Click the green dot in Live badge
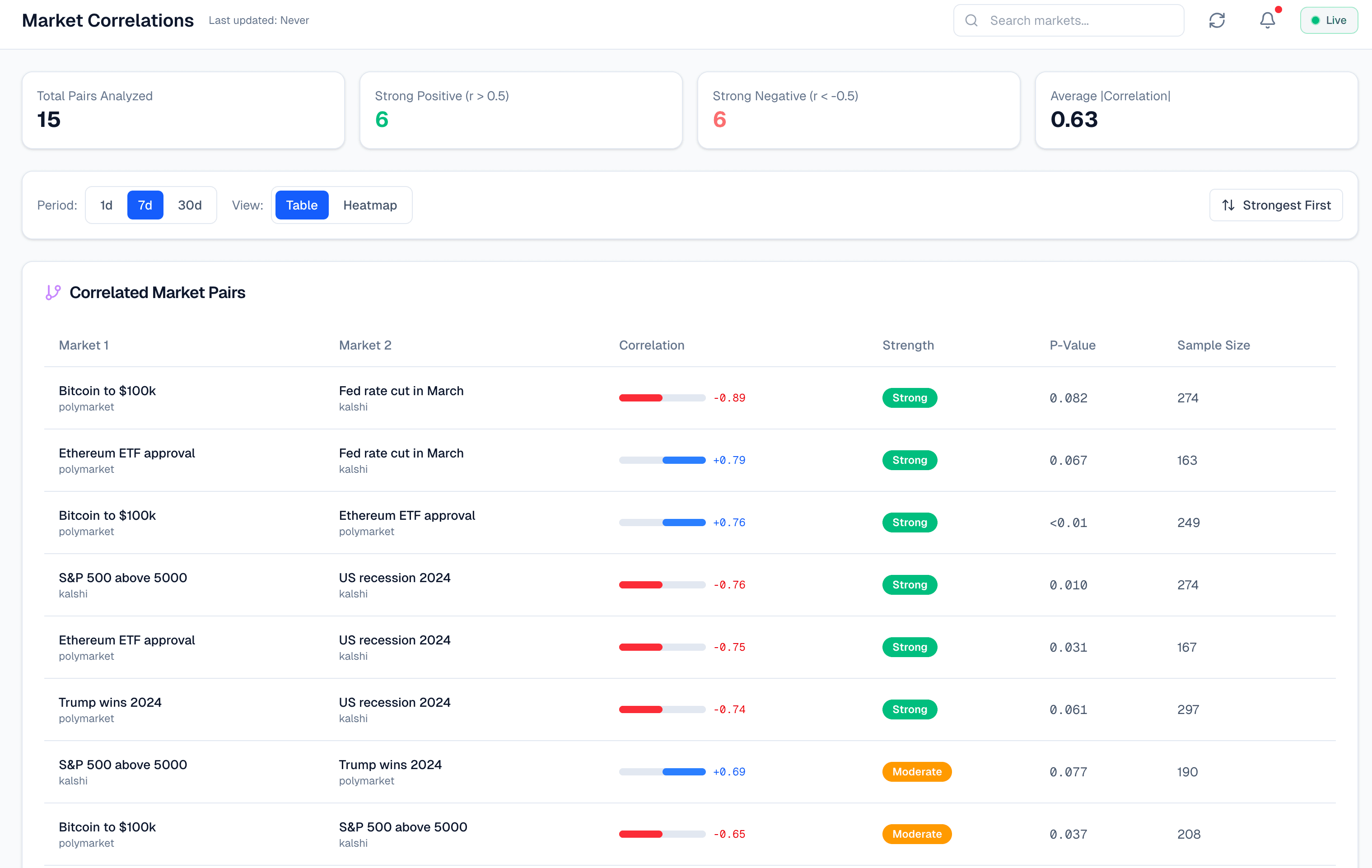The image size is (1372, 868). [x=1316, y=20]
